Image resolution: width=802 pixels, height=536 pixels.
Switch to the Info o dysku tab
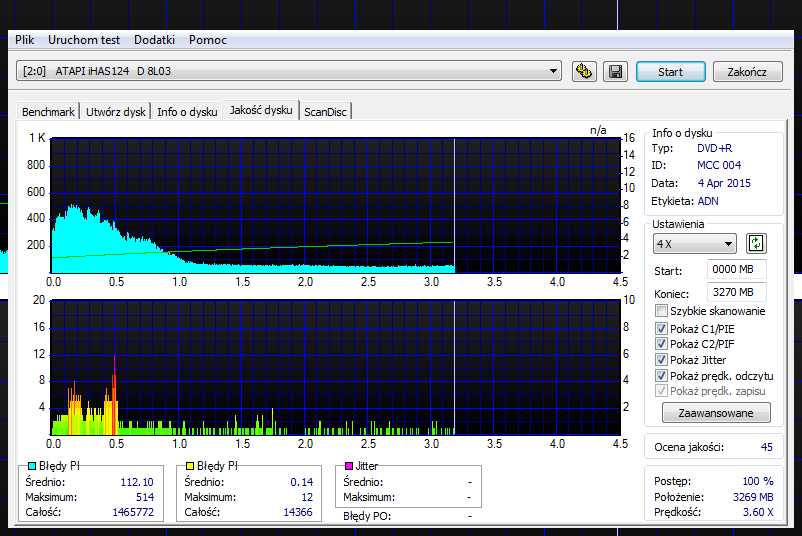[x=187, y=112]
